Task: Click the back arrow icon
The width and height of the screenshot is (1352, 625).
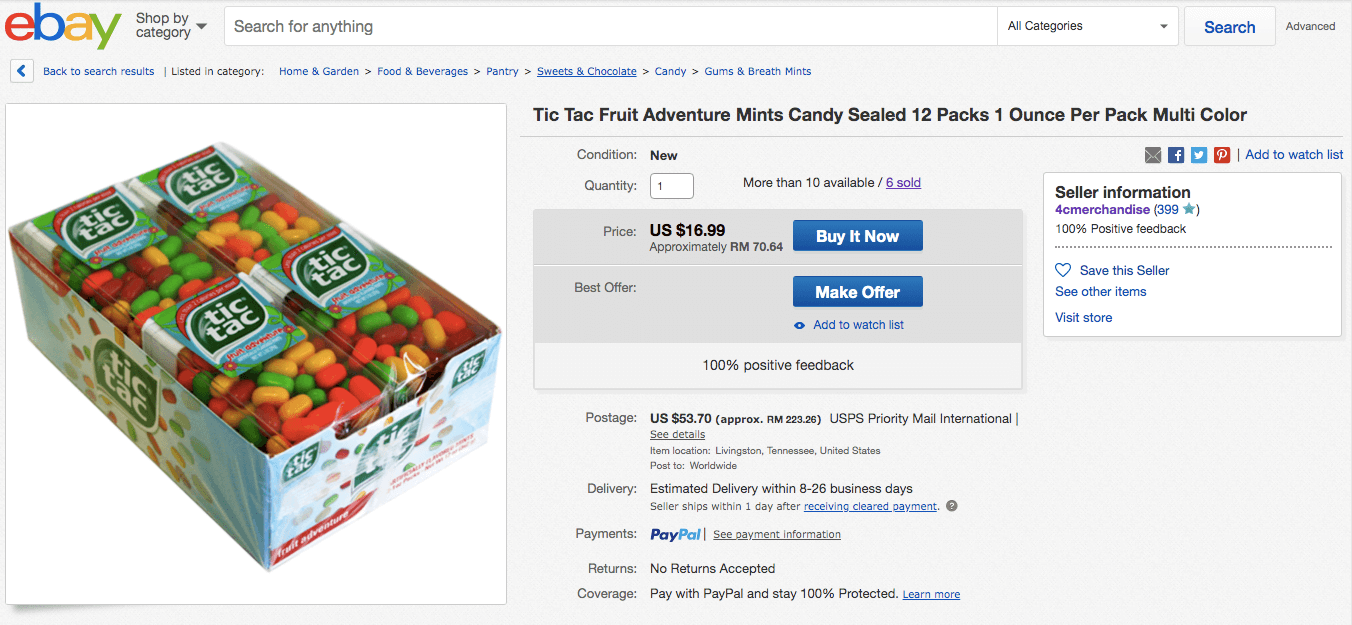Action: point(22,71)
